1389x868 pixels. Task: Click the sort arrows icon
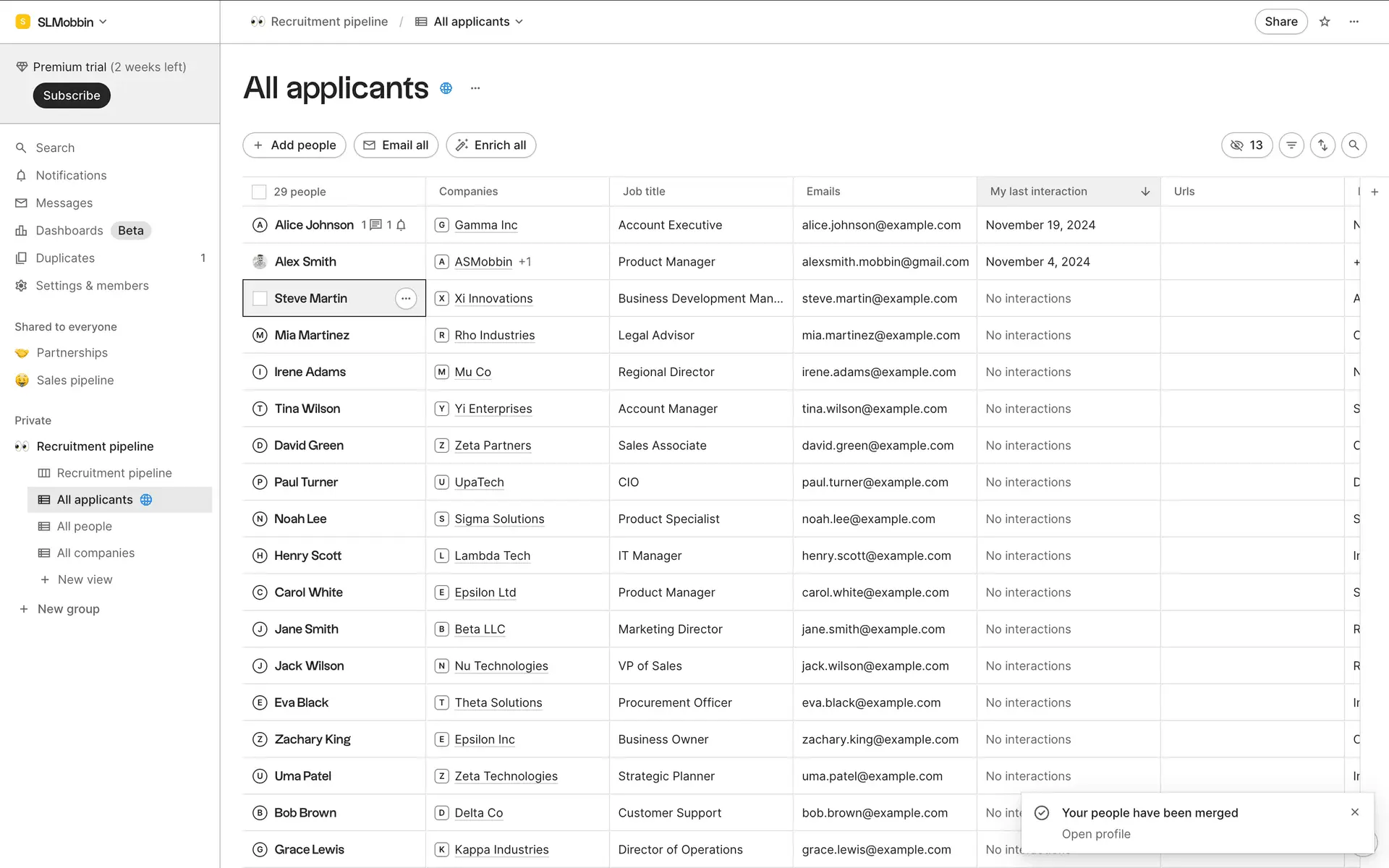tap(1322, 145)
